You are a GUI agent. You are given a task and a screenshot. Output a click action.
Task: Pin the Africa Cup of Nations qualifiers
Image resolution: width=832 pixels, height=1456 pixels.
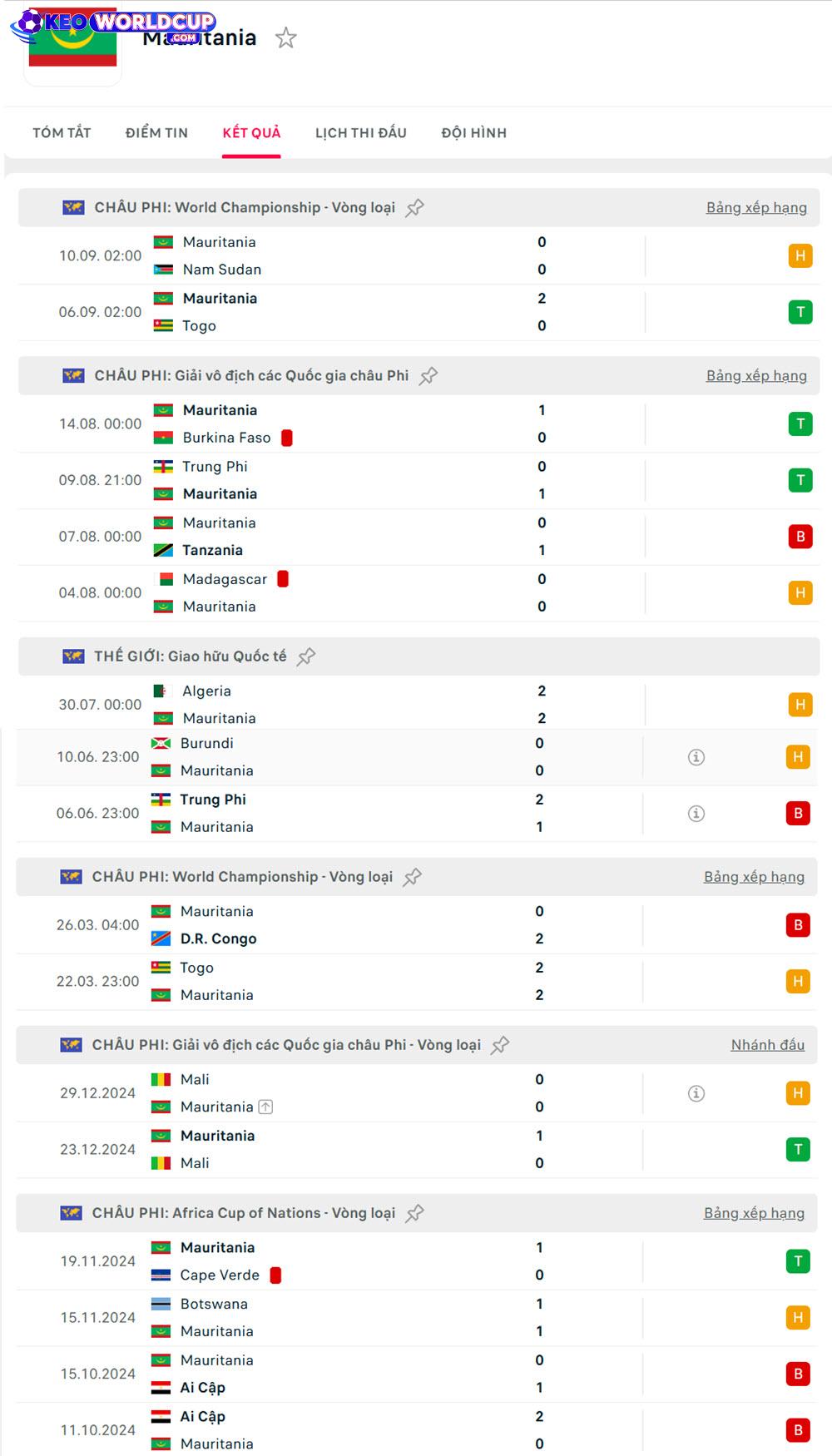point(414,1213)
